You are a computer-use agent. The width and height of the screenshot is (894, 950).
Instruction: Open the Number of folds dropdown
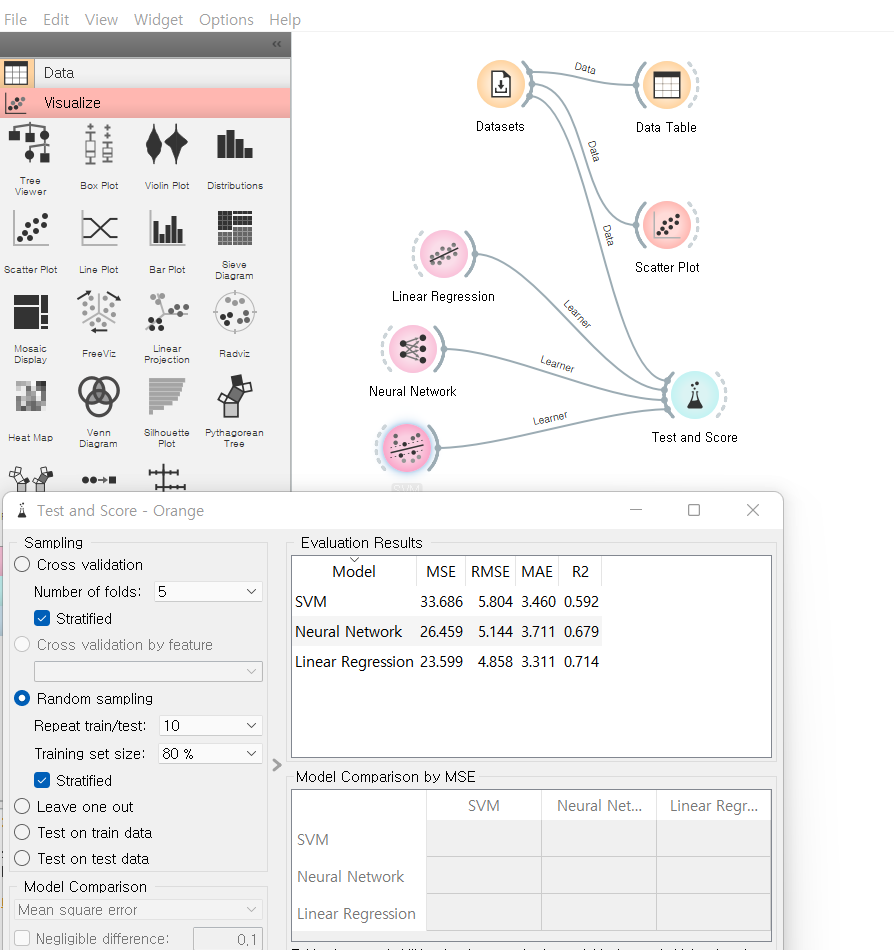208,592
